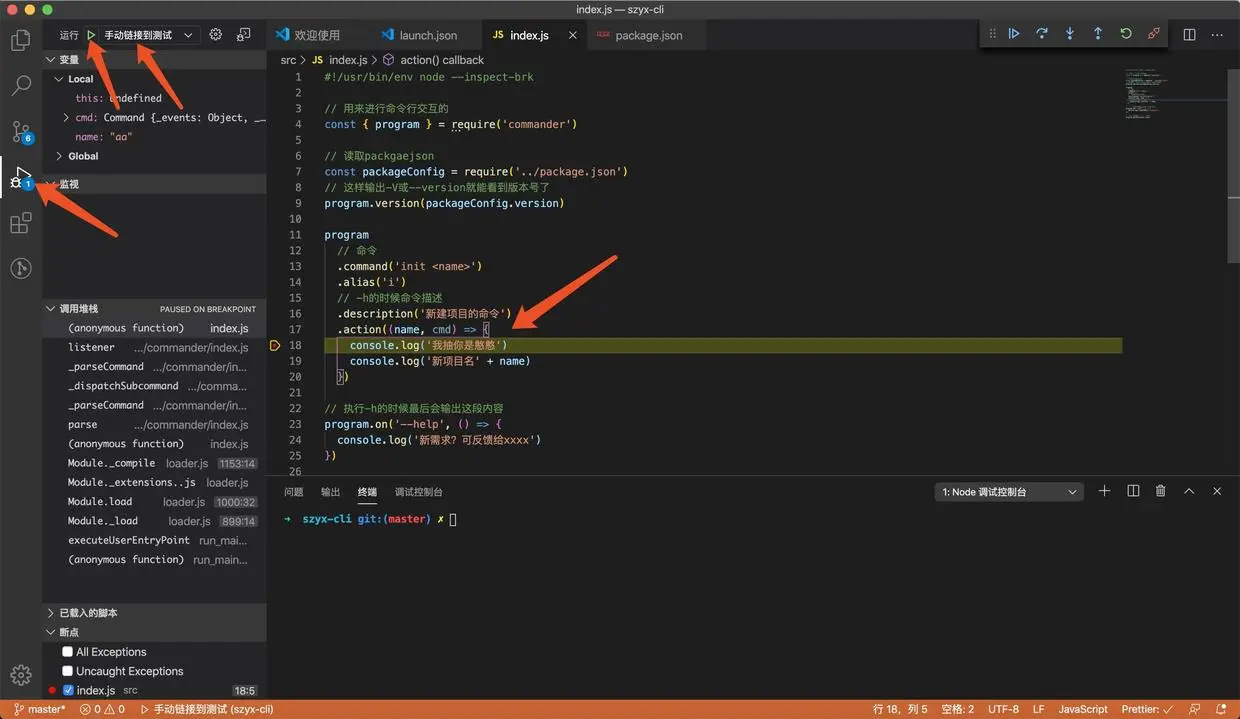Click 行 18, 列 5 cursor position

(x=900, y=709)
